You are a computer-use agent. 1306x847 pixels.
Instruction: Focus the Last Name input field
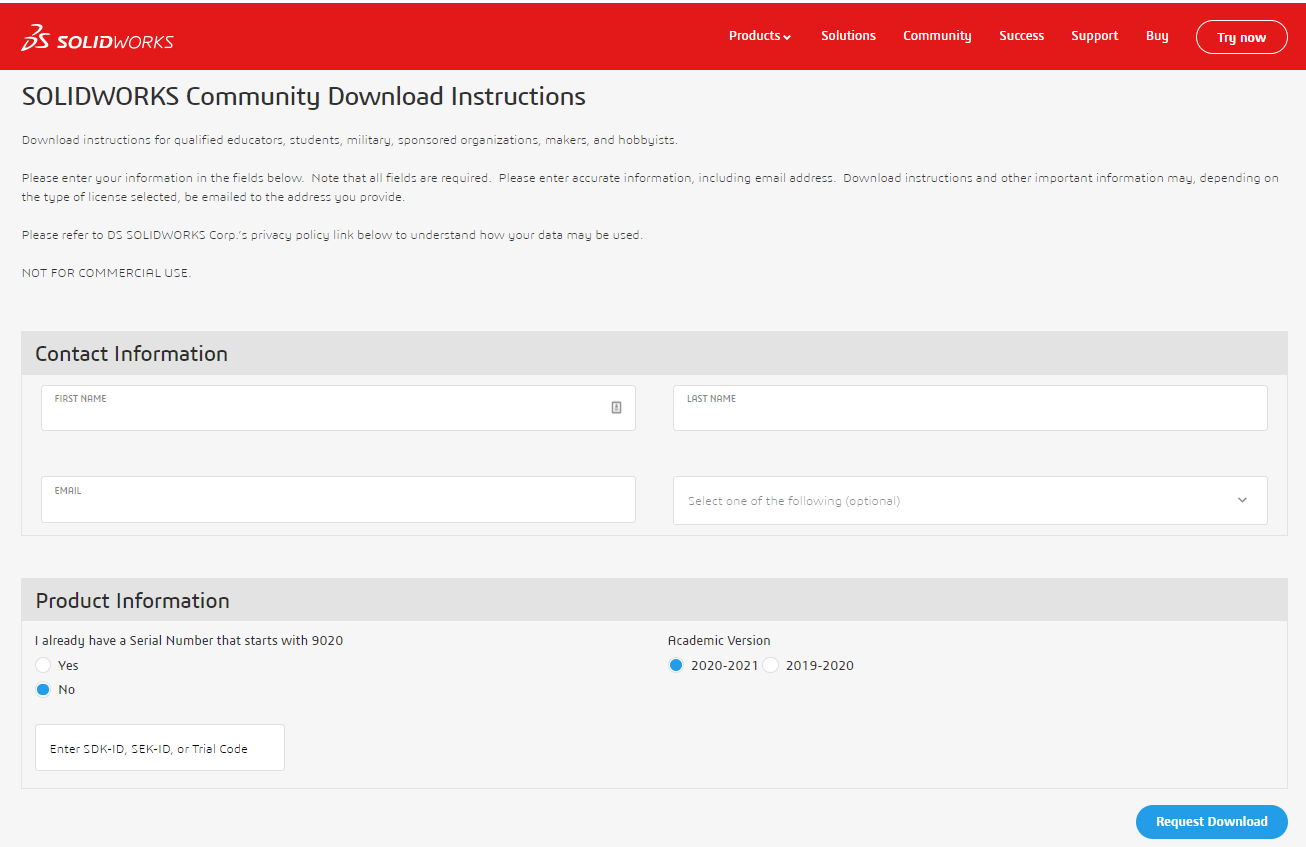970,408
